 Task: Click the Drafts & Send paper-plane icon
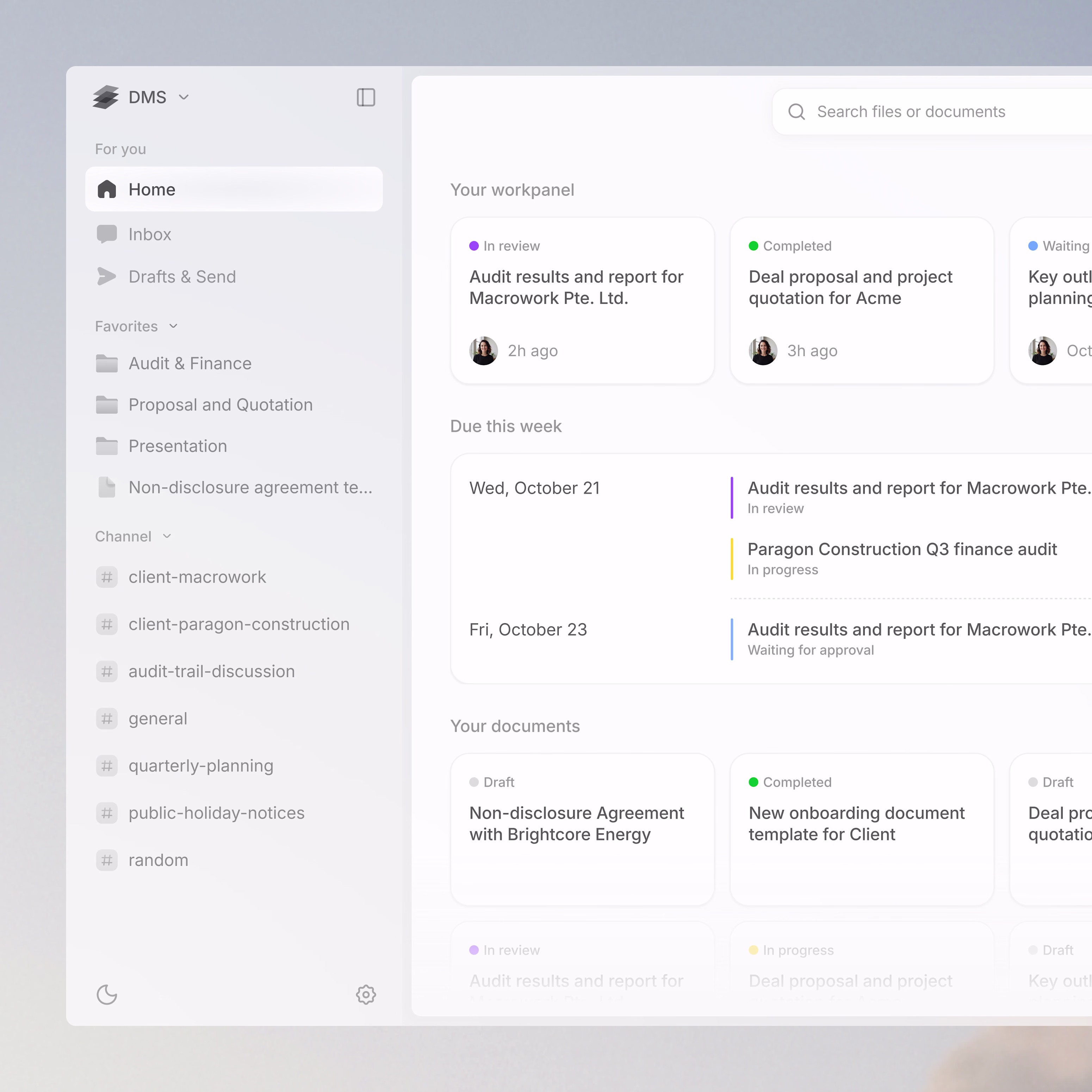(x=106, y=277)
